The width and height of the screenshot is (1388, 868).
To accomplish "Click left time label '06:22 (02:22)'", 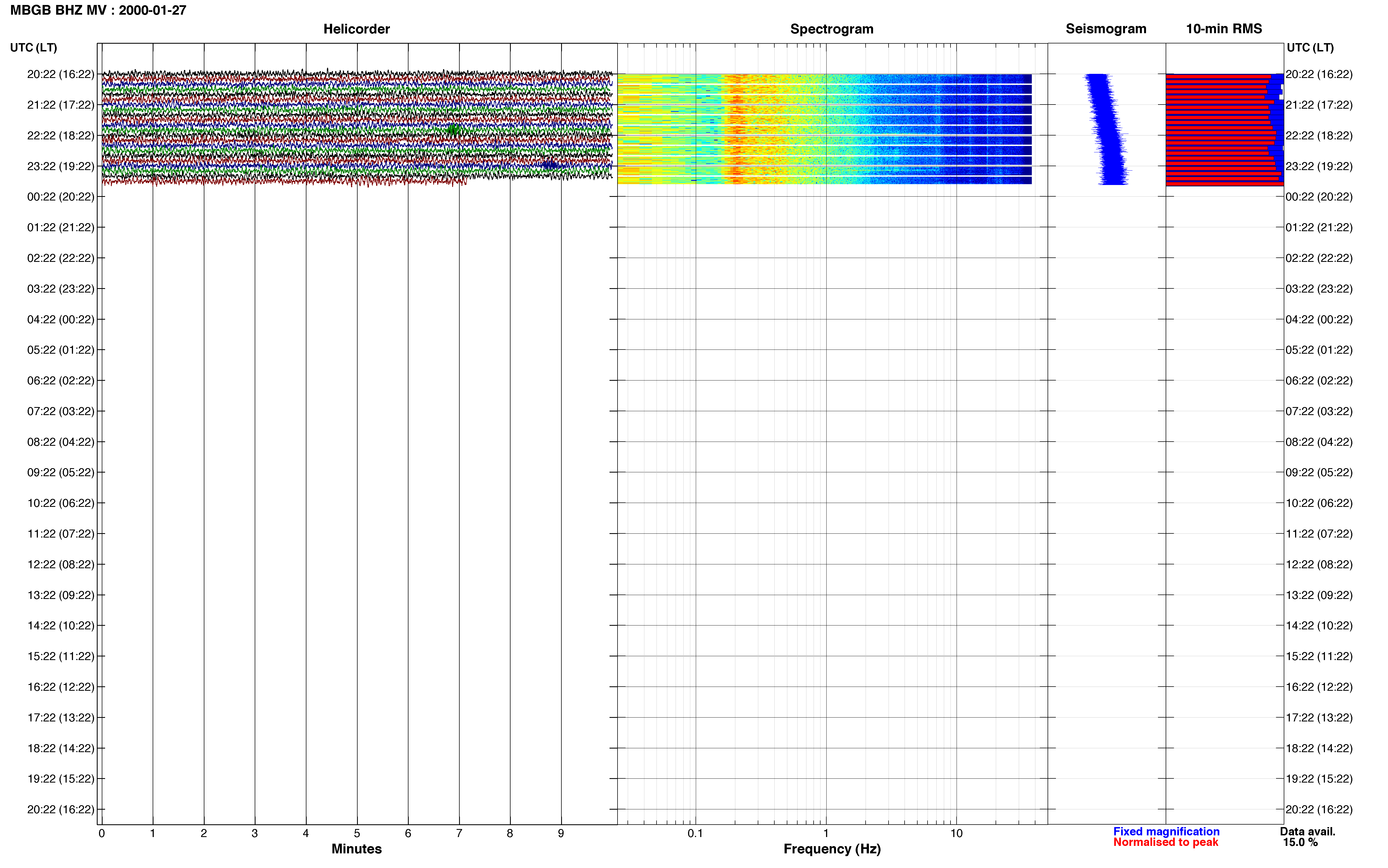I will 61,380.
